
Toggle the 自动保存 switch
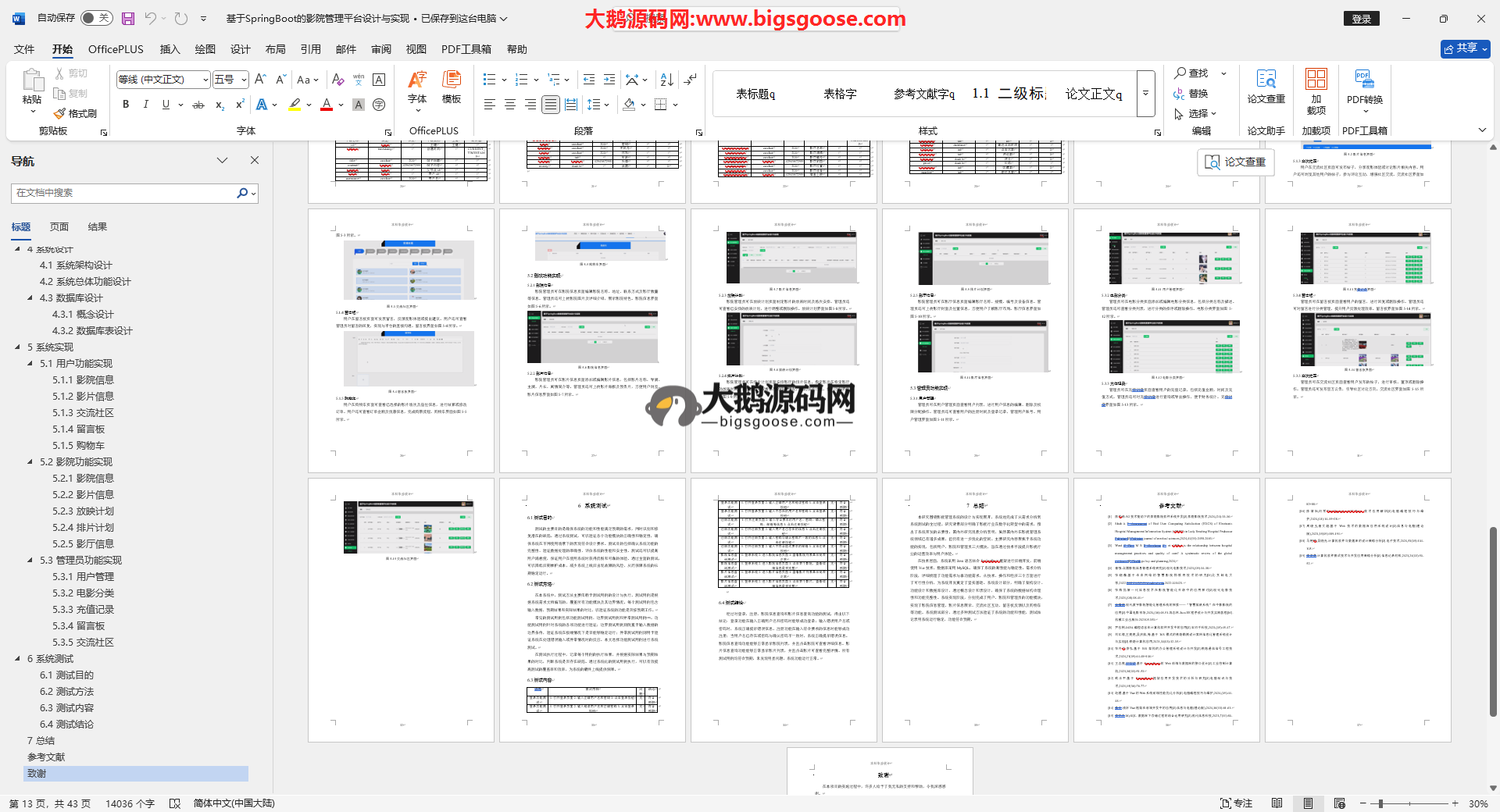[x=96, y=18]
